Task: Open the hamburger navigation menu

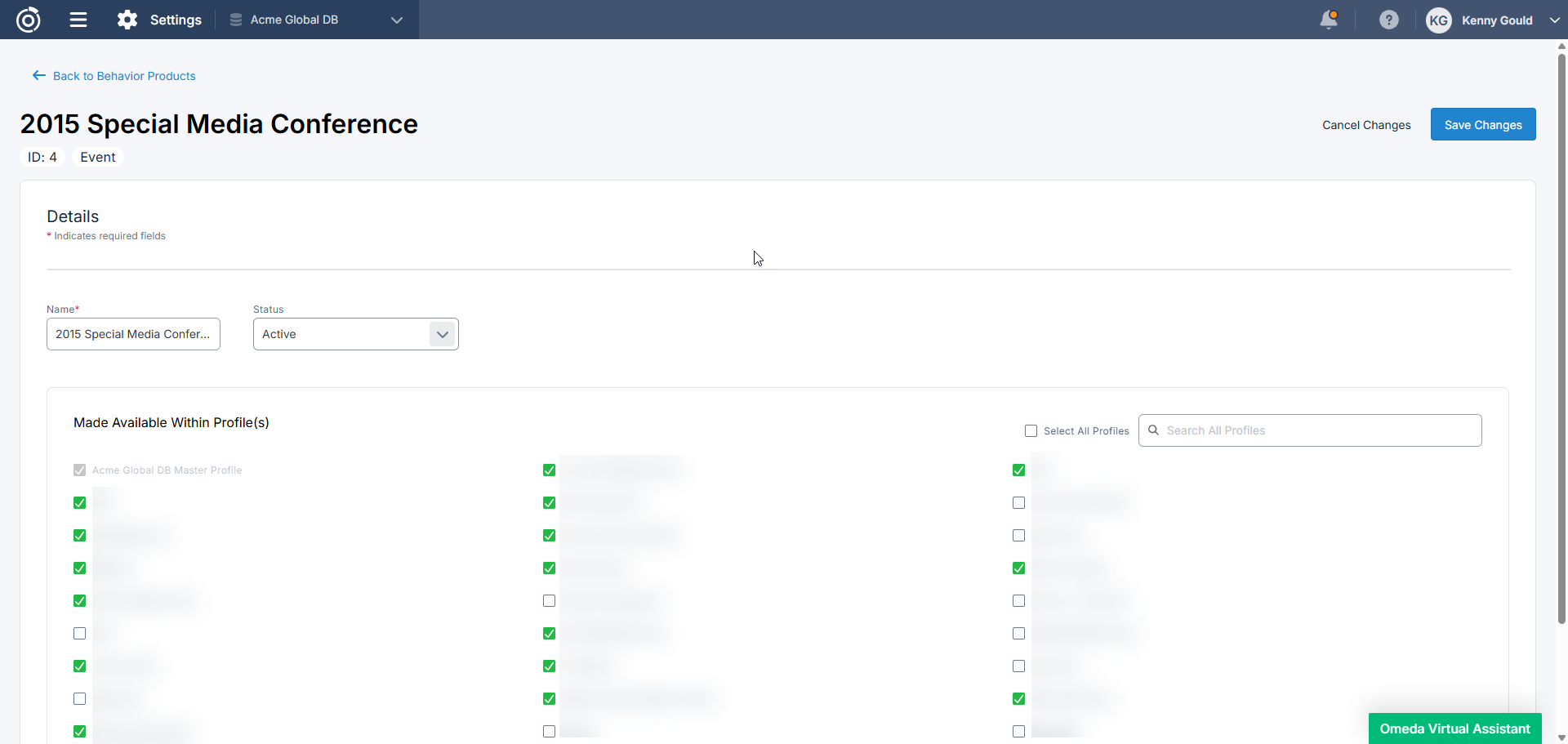Action: (x=78, y=20)
